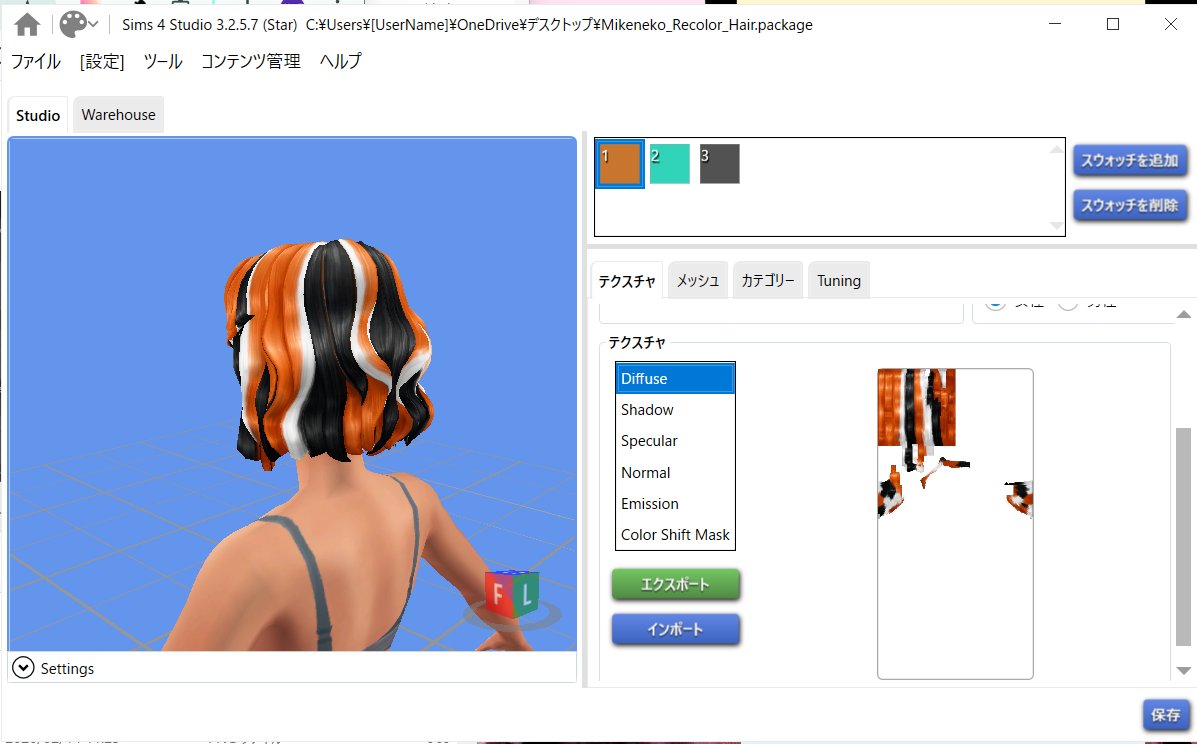
Task: Open the メッシュ tab
Action: click(x=698, y=281)
